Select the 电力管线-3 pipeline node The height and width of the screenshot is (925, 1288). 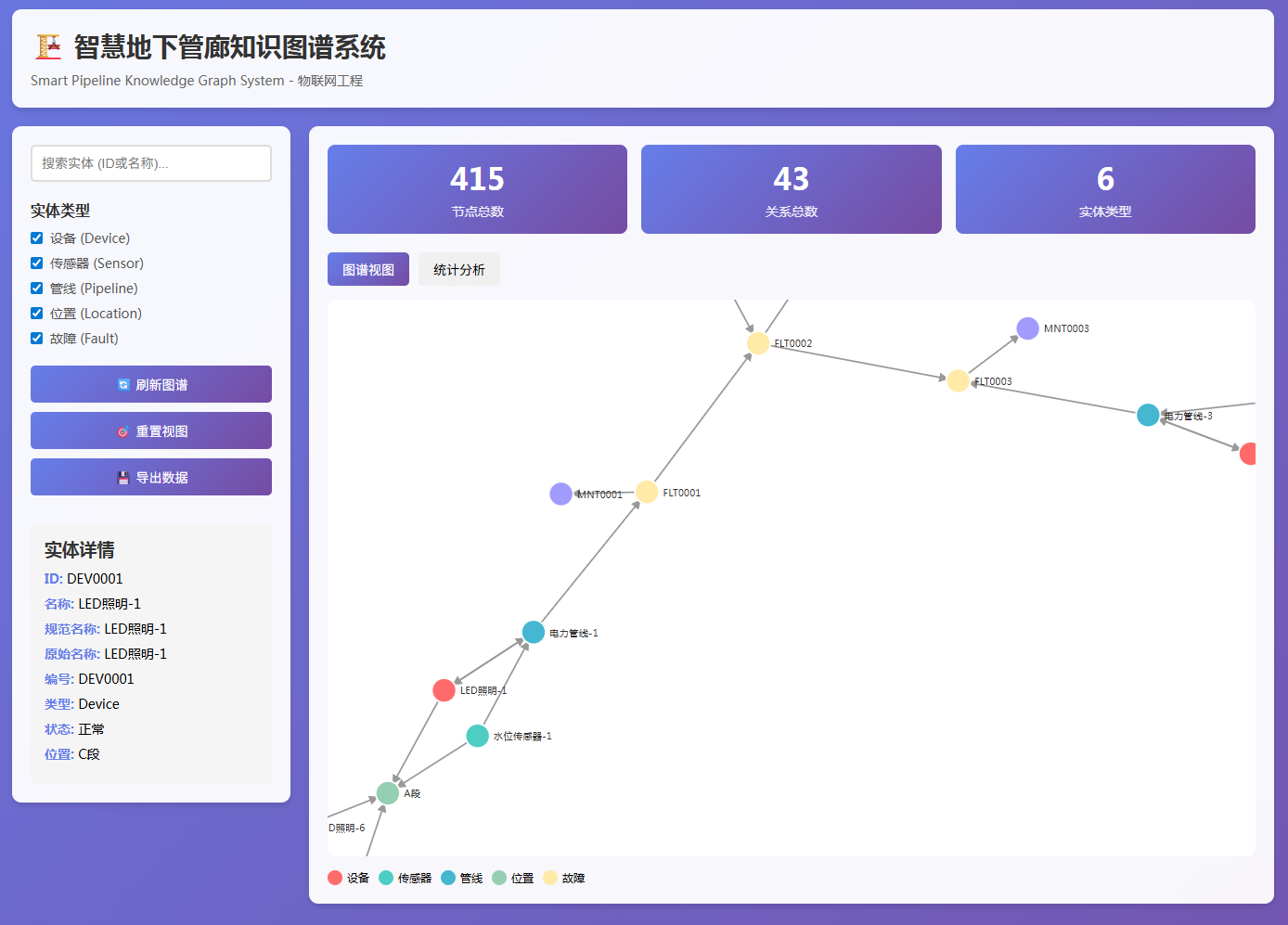(x=1148, y=415)
